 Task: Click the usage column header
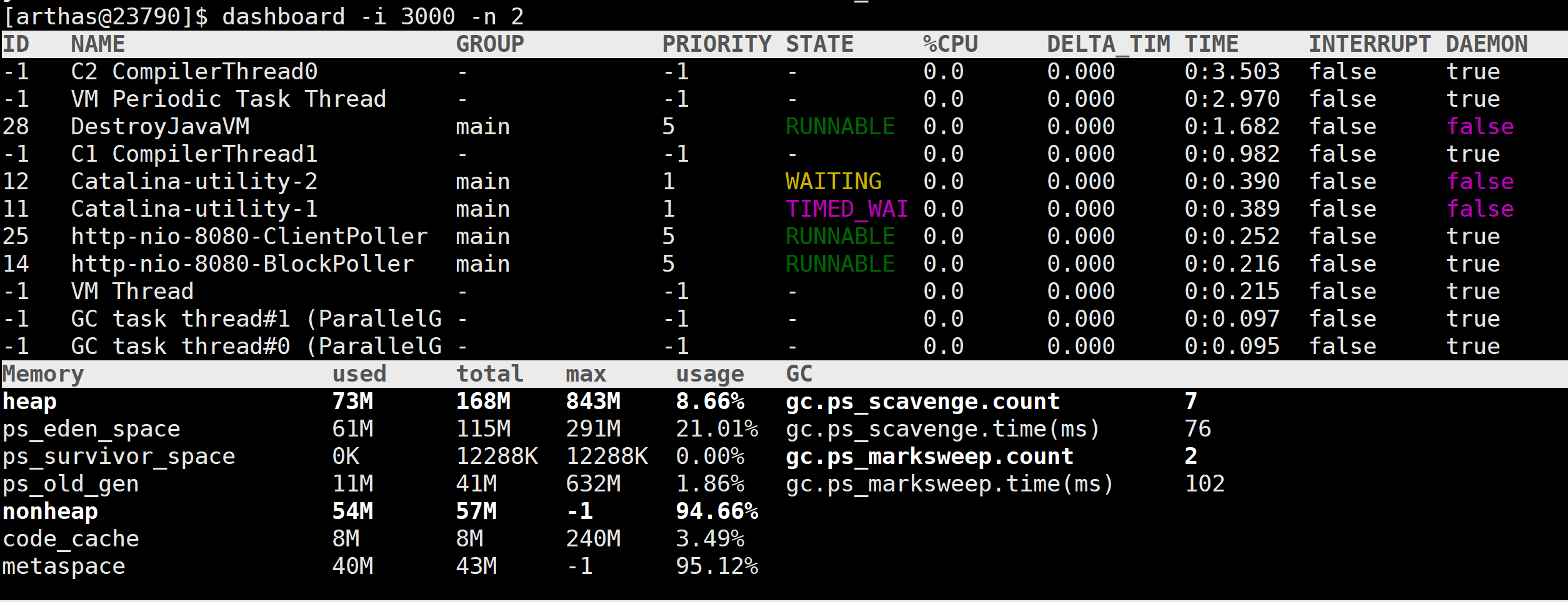click(x=710, y=373)
